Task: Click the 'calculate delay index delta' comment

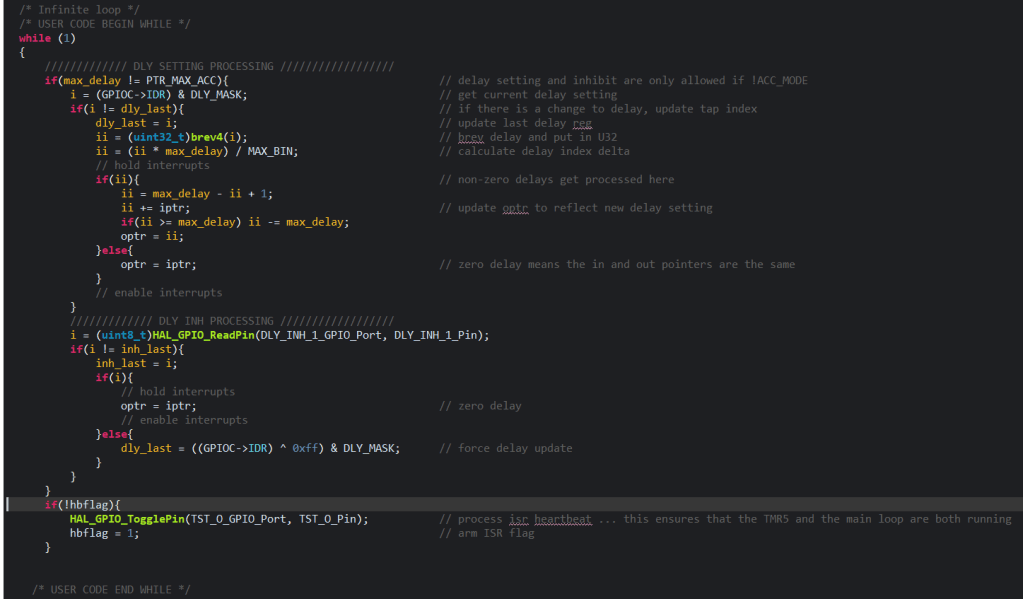Action: (x=534, y=151)
